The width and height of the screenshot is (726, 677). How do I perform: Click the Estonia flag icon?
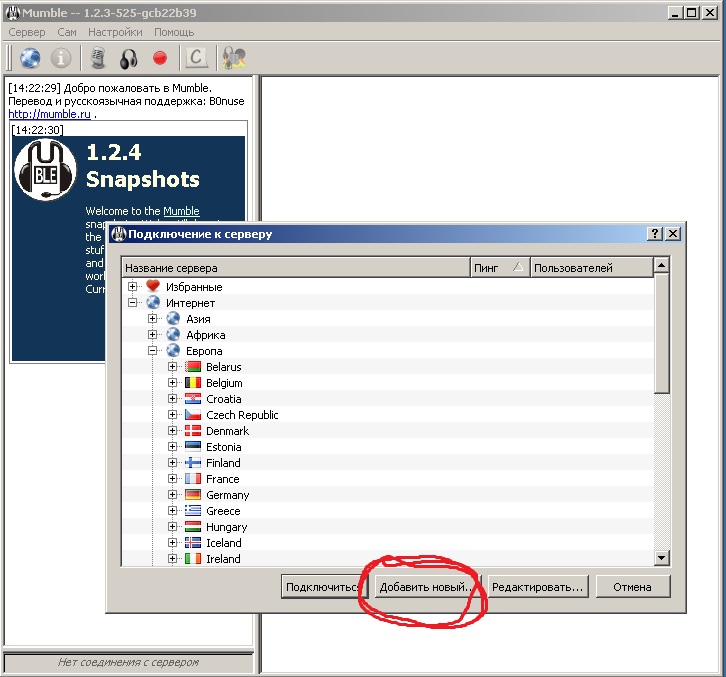pyautogui.click(x=193, y=447)
